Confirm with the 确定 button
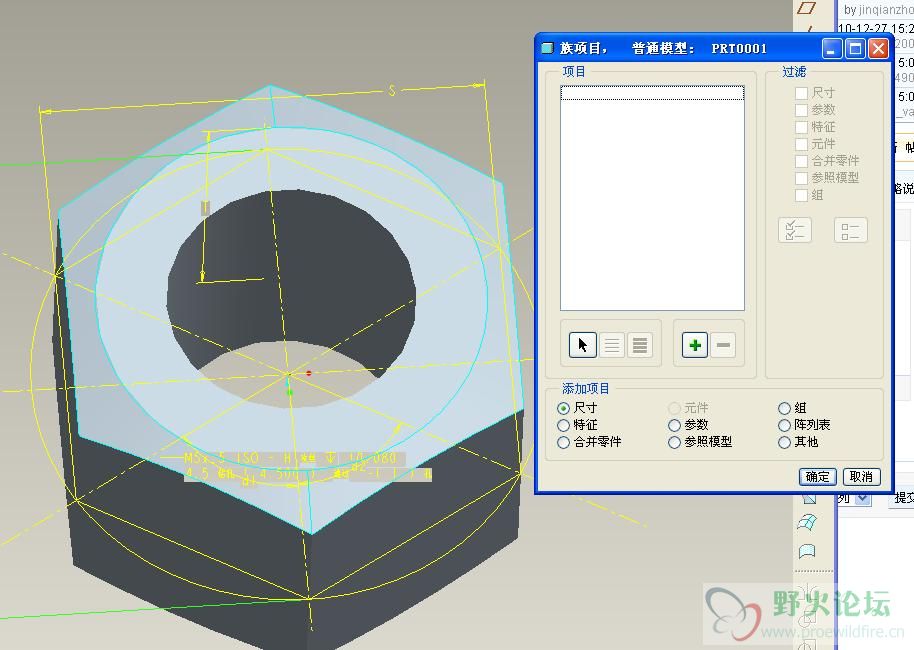 [817, 477]
